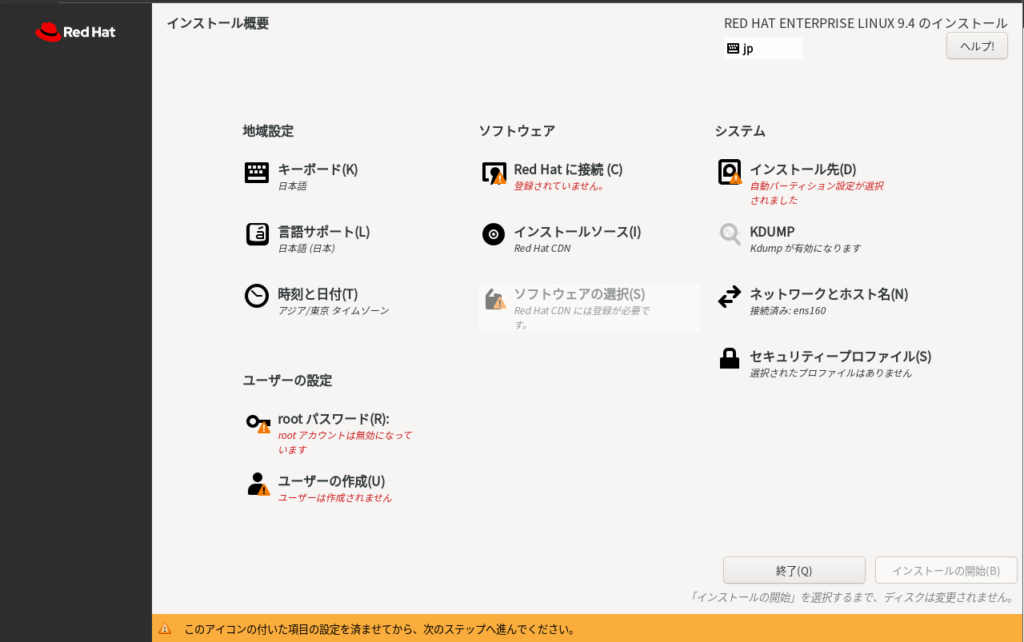
Task: Click the warning icon in the bottom bar
Action: (165, 629)
